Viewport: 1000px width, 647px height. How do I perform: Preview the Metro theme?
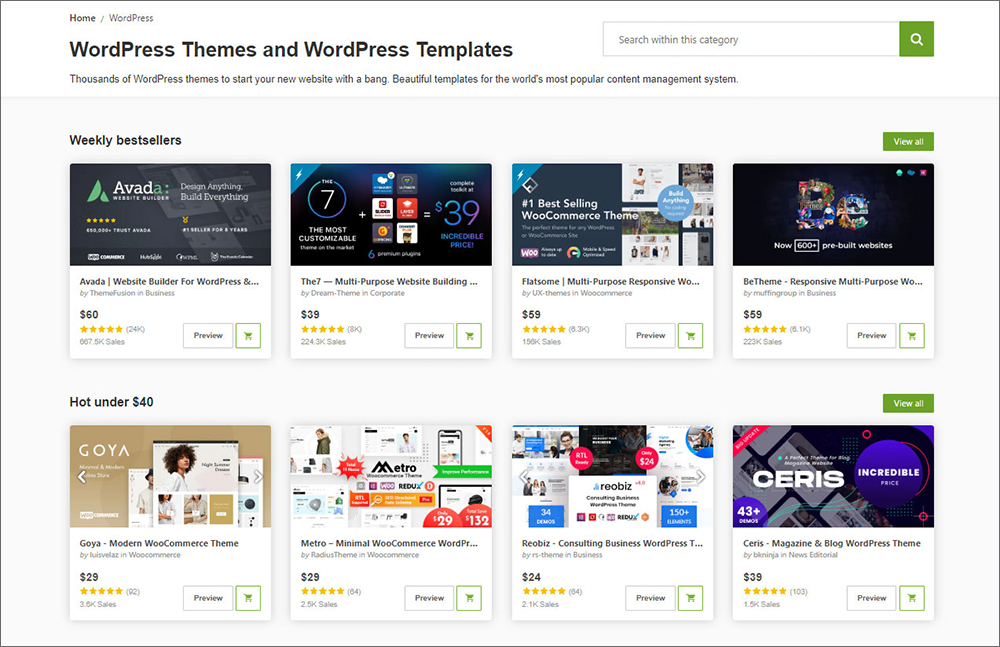tap(429, 598)
